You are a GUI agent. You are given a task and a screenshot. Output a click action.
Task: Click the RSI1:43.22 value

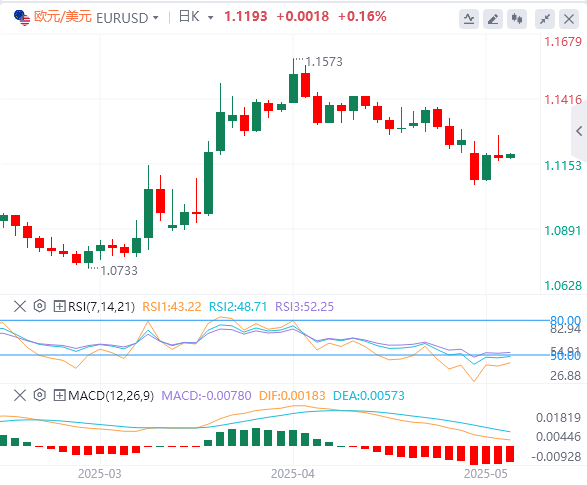[172, 307]
